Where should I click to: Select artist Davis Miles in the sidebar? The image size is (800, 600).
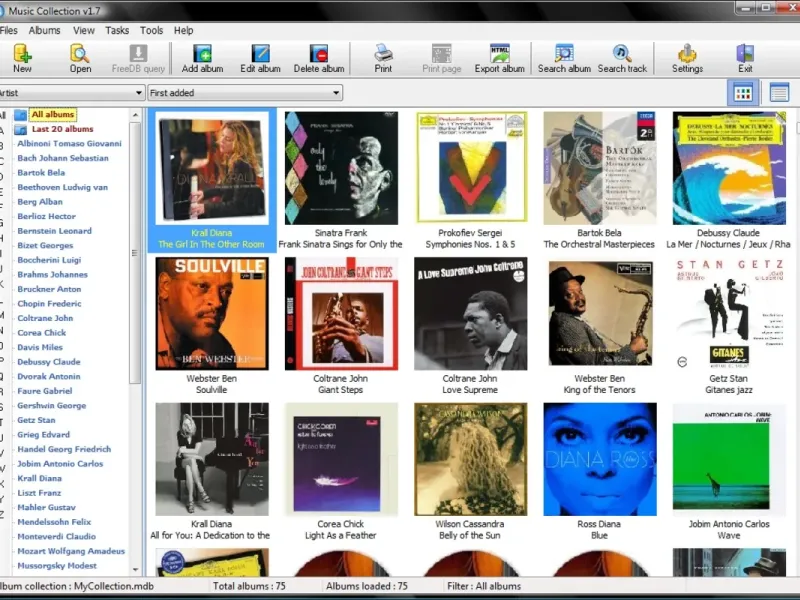click(40, 347)
